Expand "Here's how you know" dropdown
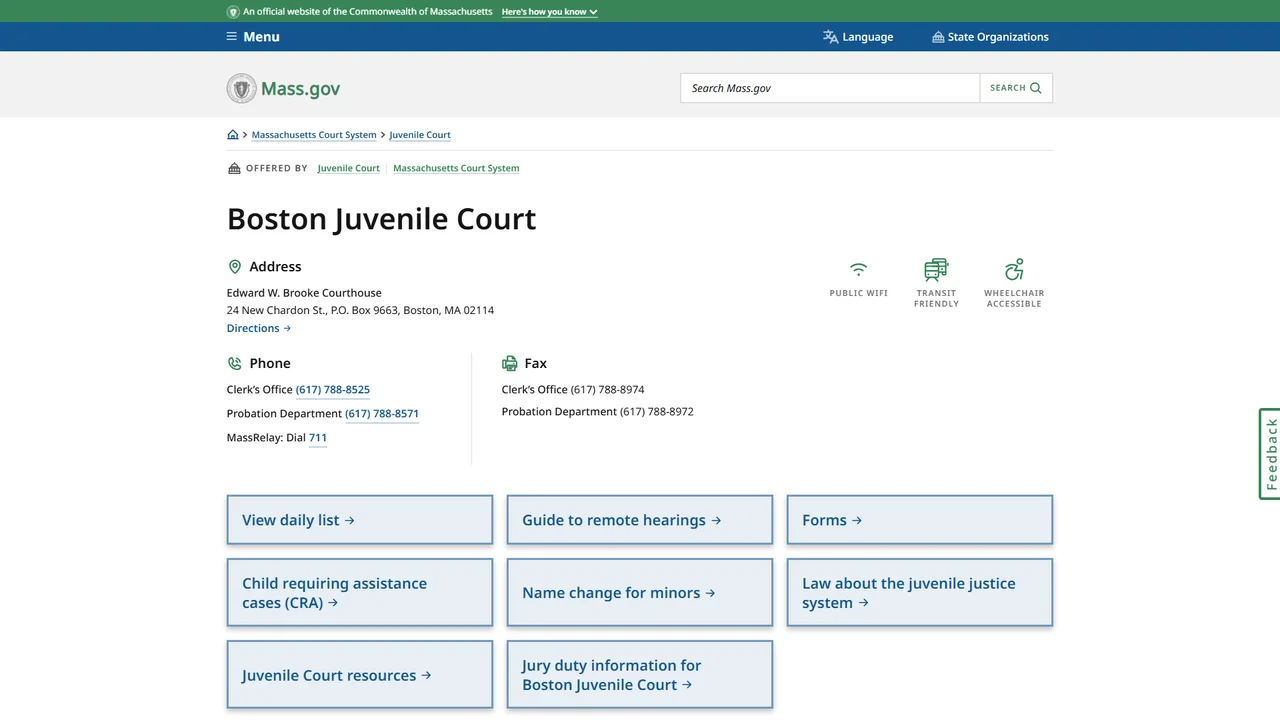Image resolution: width=1280 pixels, height=720 pixels. pyautogui.click(x=549, y=12)
